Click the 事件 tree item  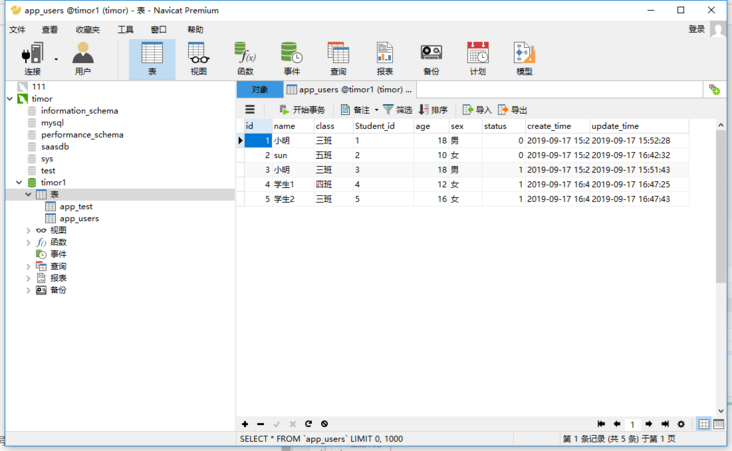coord(58,254)
